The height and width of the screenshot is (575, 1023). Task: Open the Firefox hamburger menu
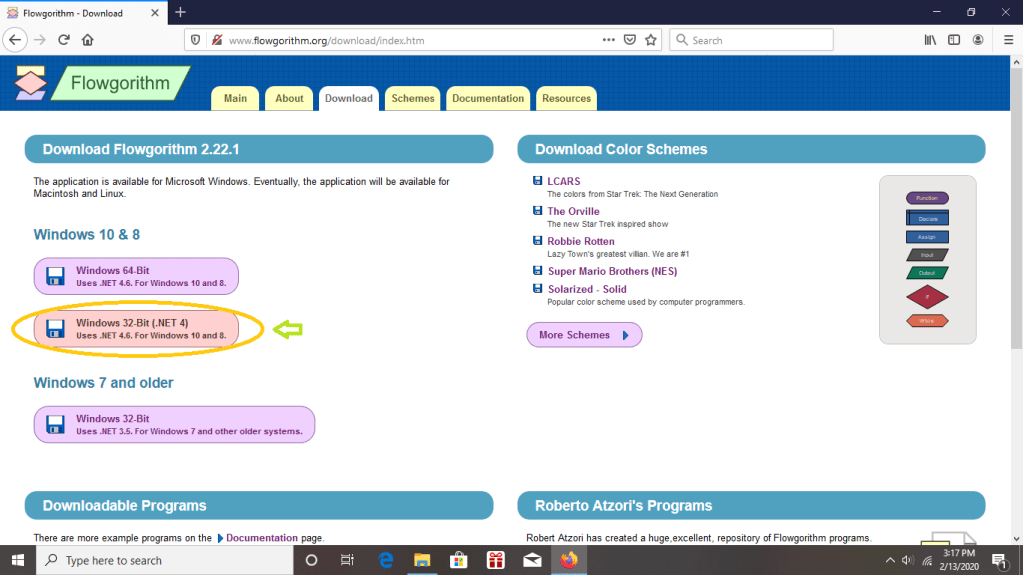pos(1004,40)
